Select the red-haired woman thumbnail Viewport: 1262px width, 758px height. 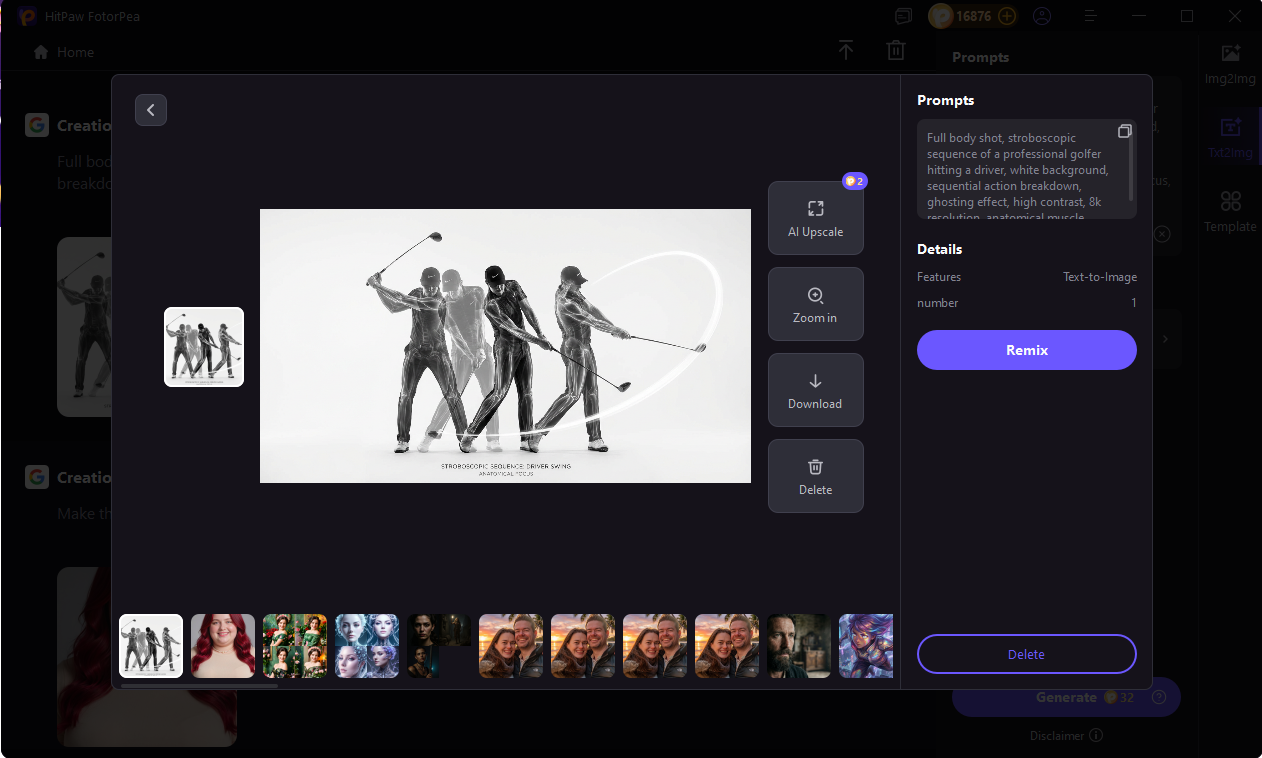223,646
